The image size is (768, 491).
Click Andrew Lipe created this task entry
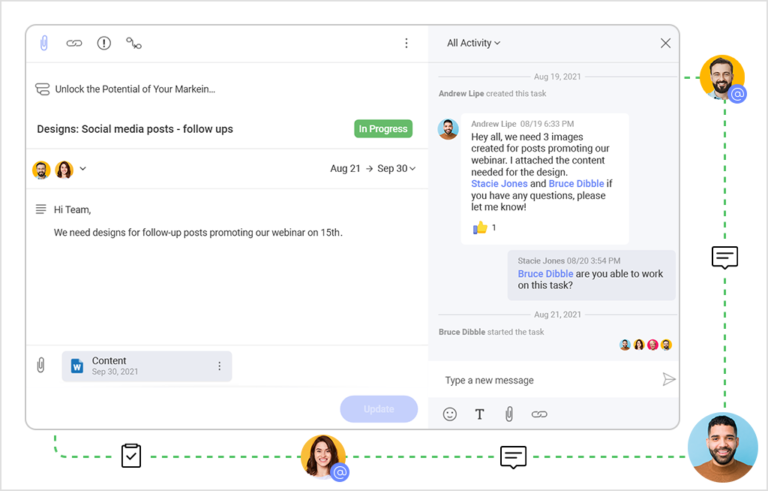492,94
